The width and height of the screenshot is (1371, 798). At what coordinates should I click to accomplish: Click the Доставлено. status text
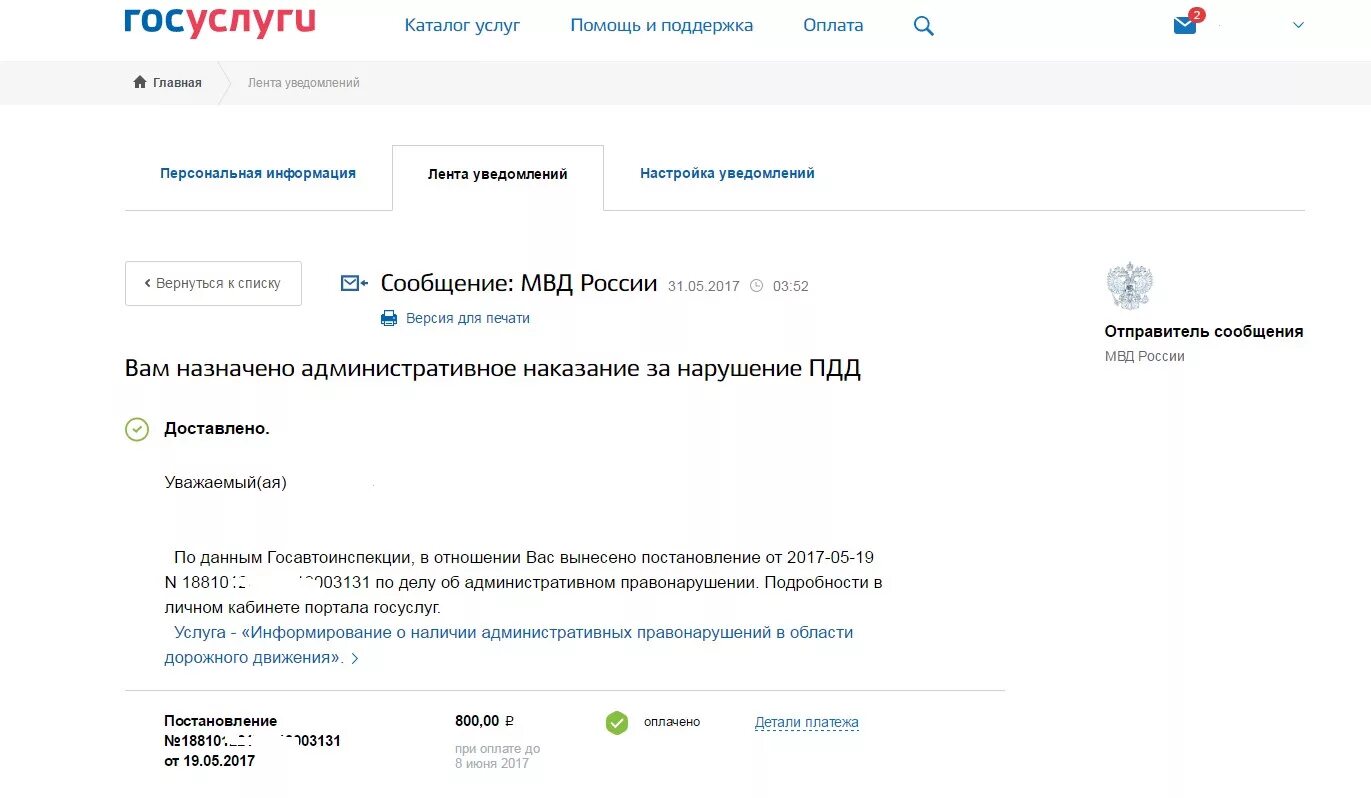point(217,428)
